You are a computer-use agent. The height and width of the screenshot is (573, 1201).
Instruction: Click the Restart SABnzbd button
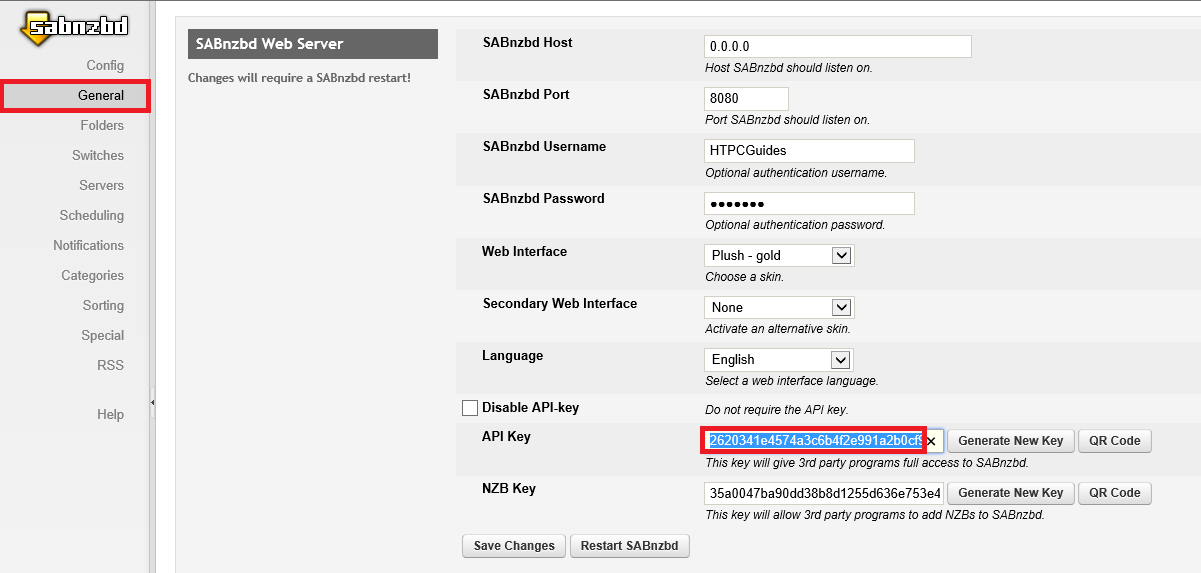coord(629,546)
